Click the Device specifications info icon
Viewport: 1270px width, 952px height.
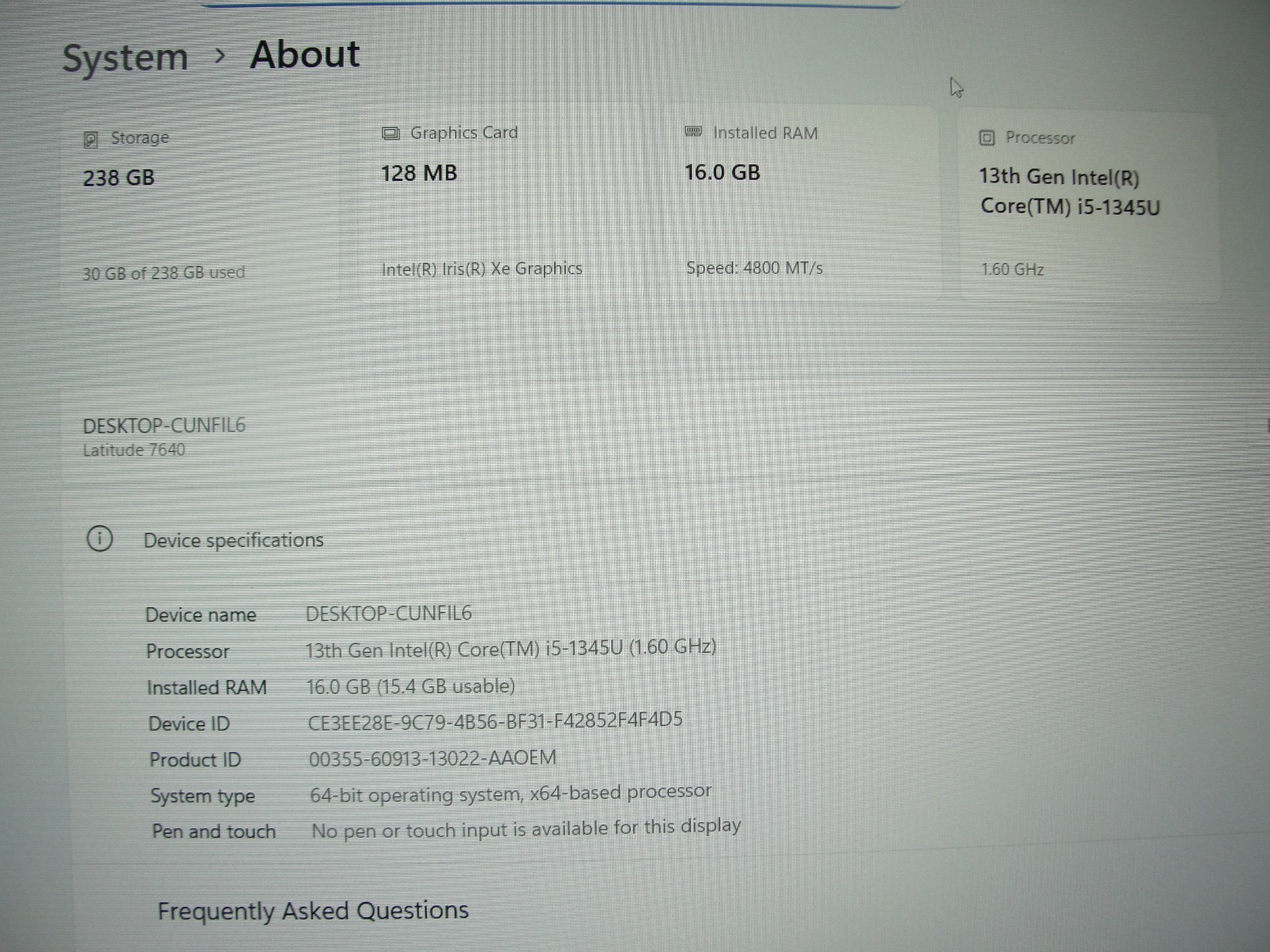click(x=99, y=539)
